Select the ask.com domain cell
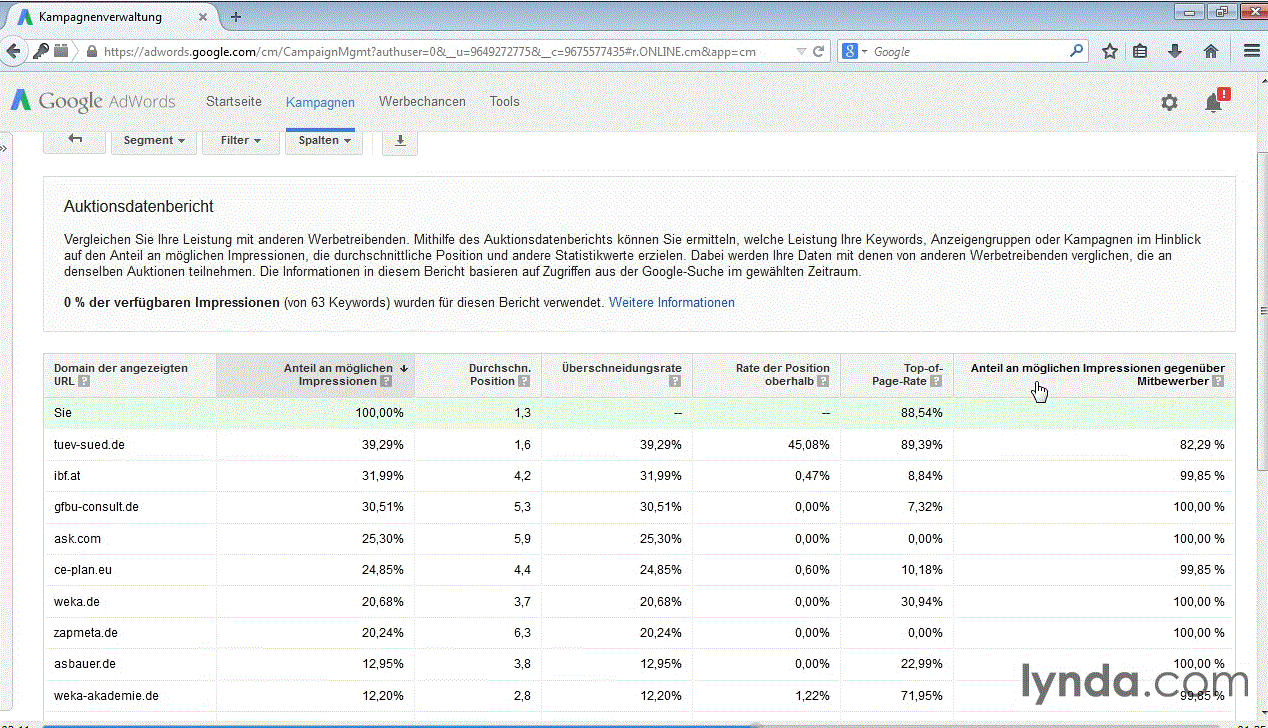 [77, 539]
